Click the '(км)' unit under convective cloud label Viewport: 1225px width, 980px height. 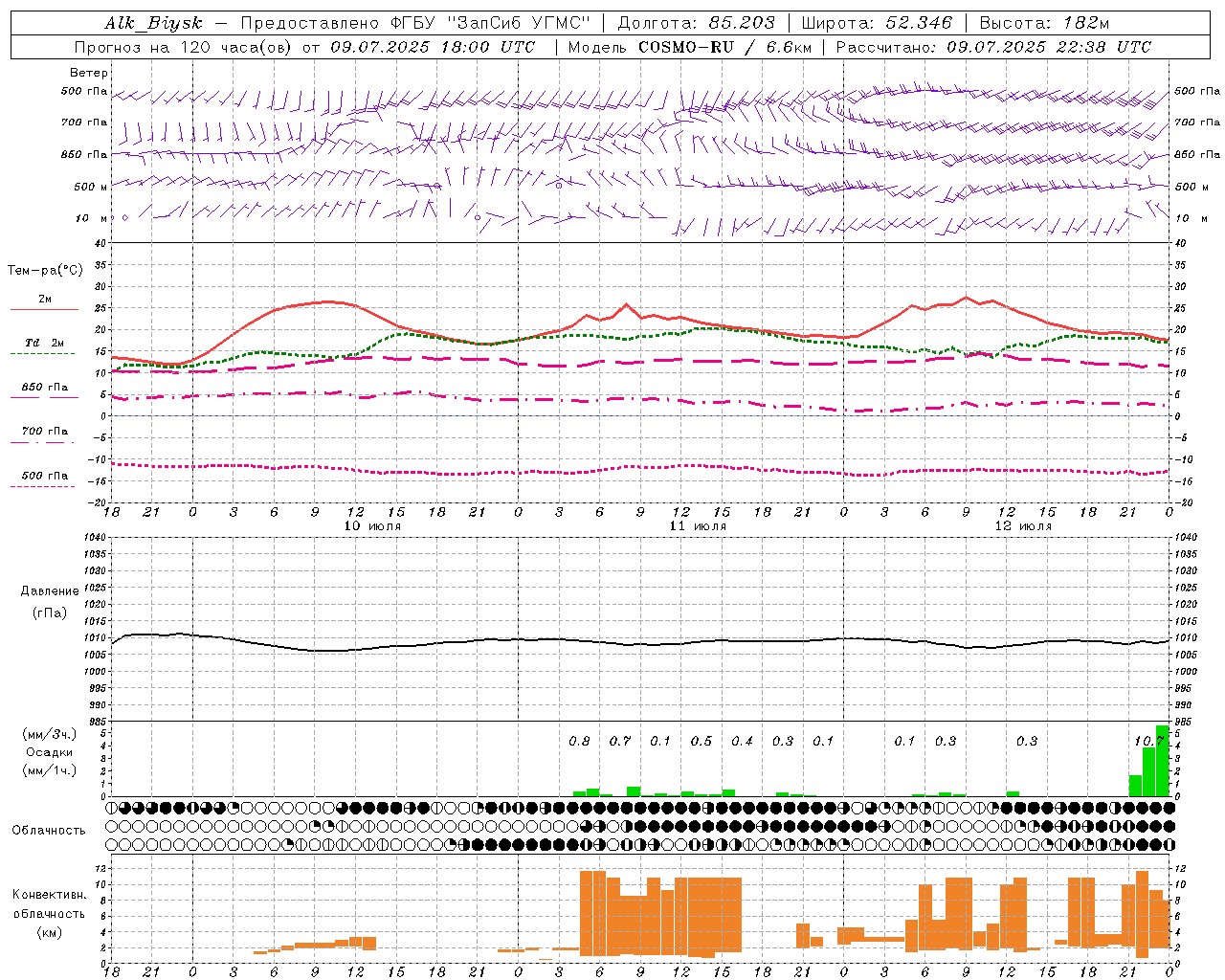50,932
